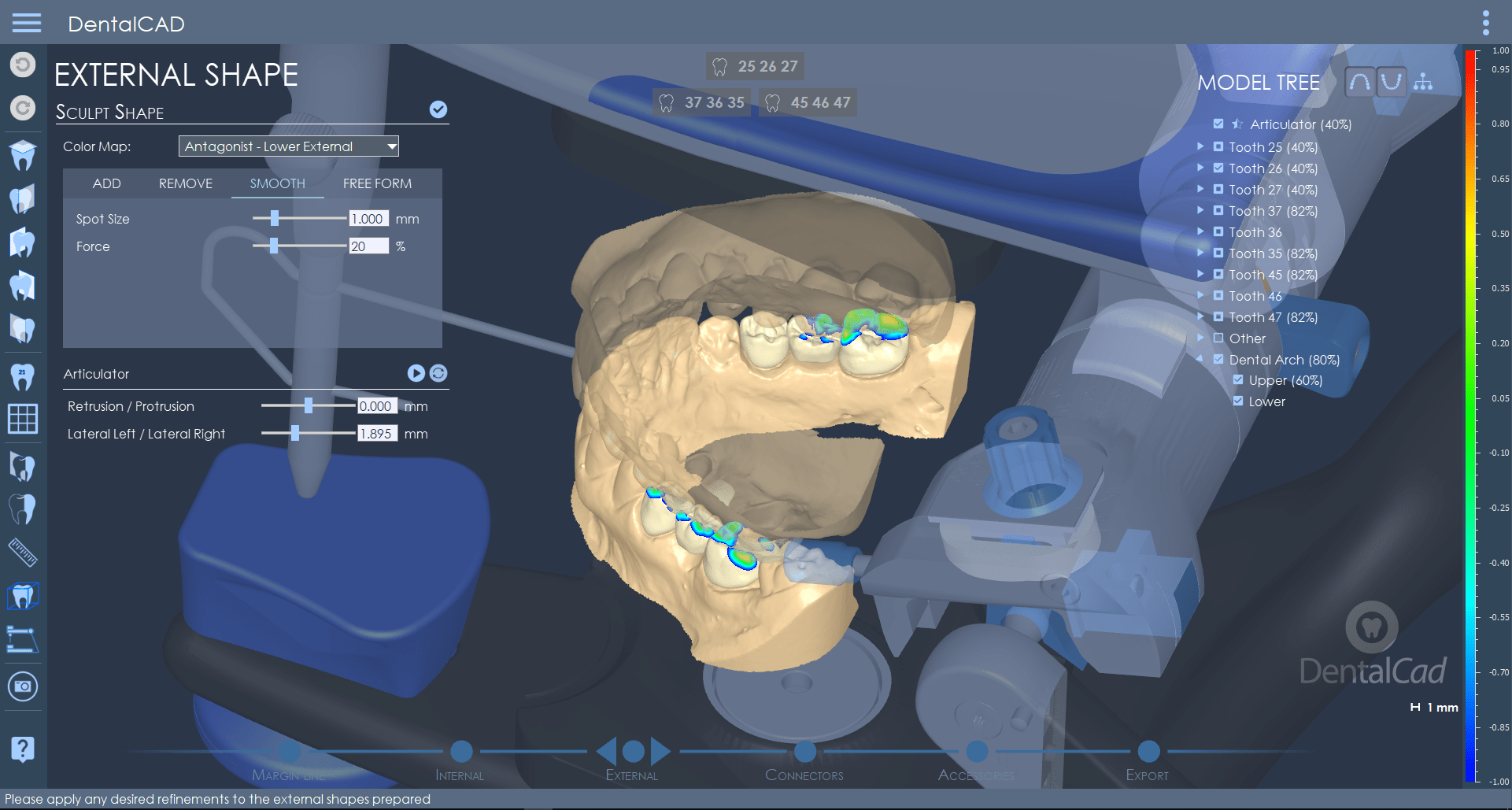Expand the Other tree node

(x=1200, y=338)
